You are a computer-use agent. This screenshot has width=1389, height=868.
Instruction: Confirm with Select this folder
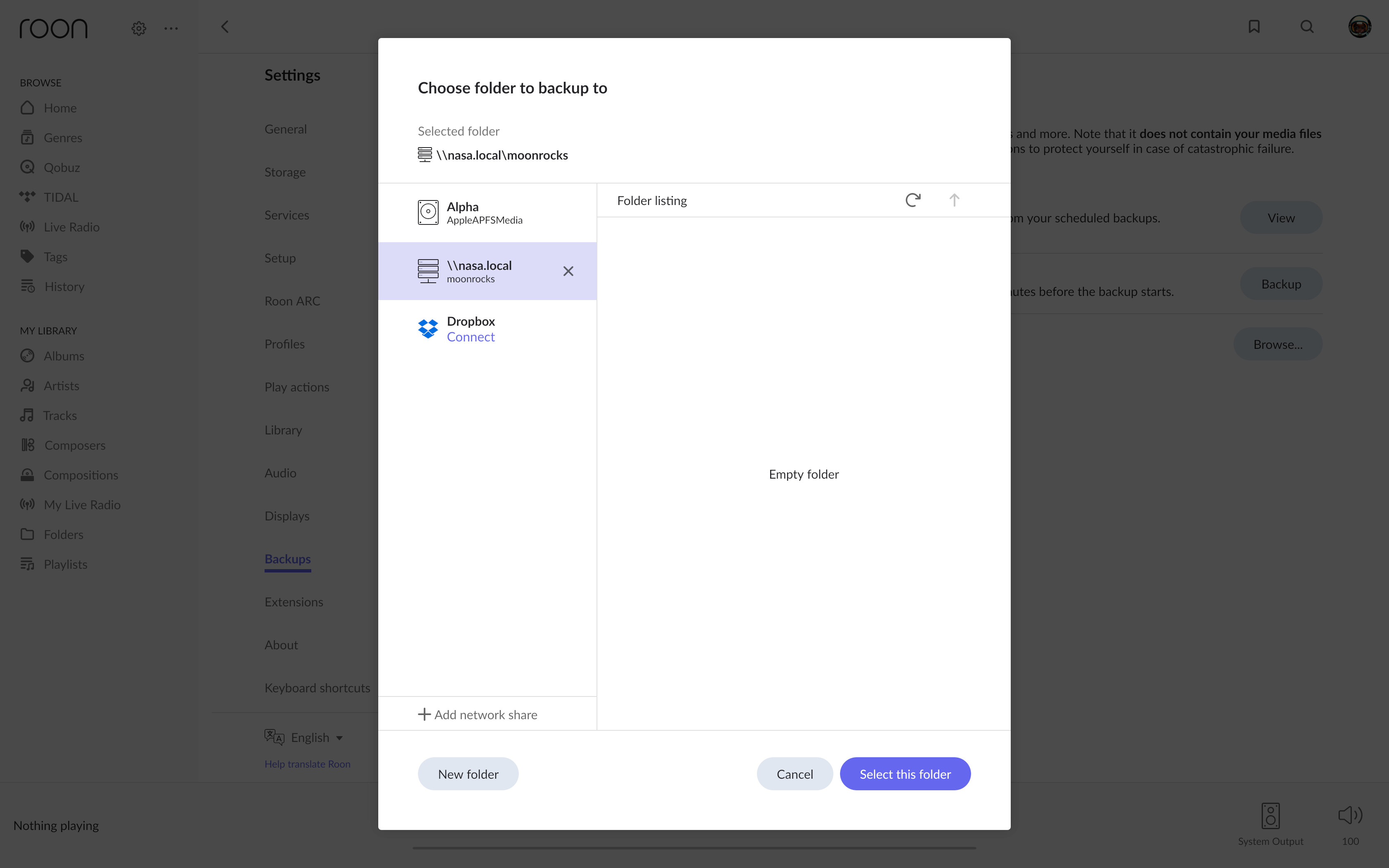tap(905, 774)
